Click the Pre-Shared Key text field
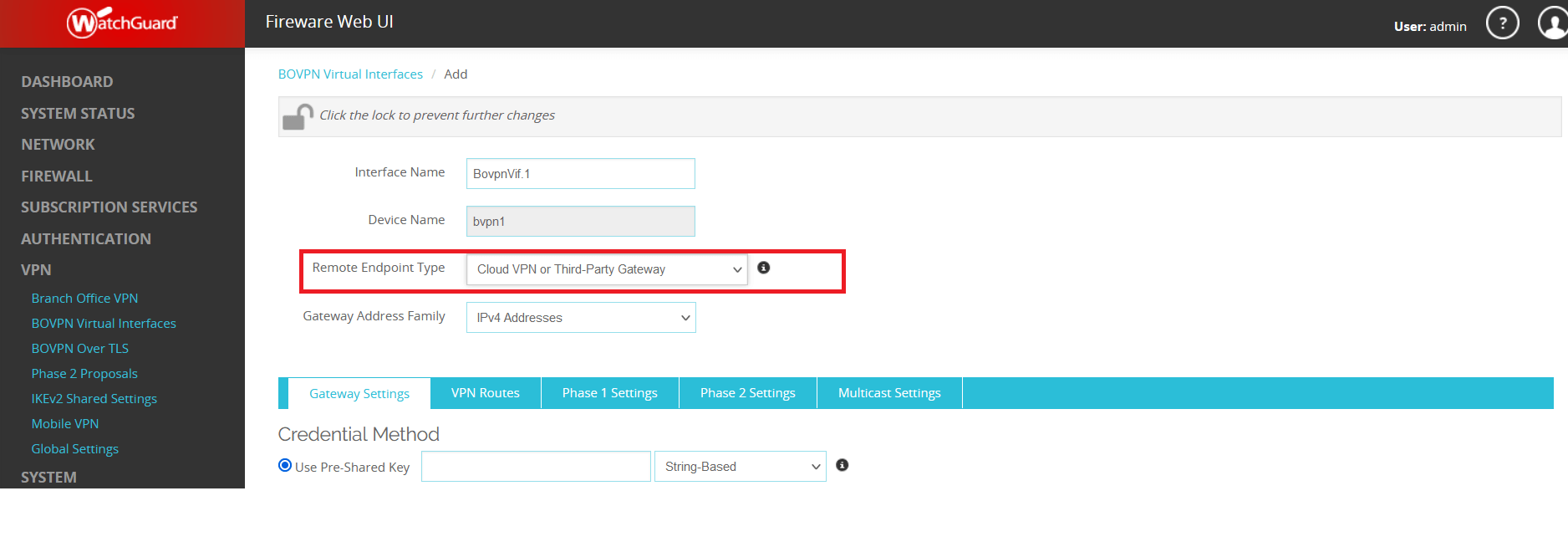Screen dimensions: 1568x542 point(536,467)
